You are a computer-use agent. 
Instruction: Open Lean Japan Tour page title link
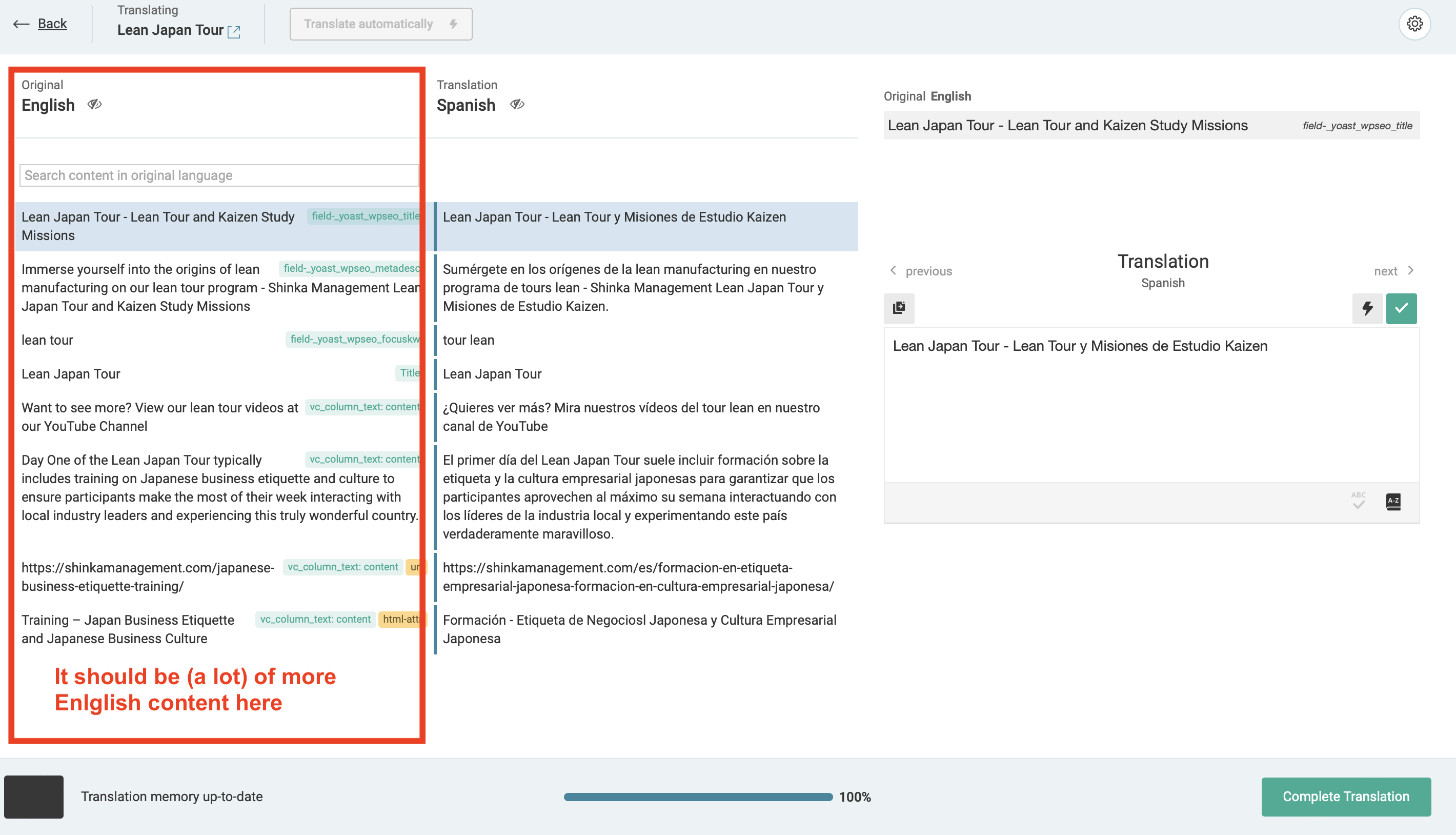[170, 30]
